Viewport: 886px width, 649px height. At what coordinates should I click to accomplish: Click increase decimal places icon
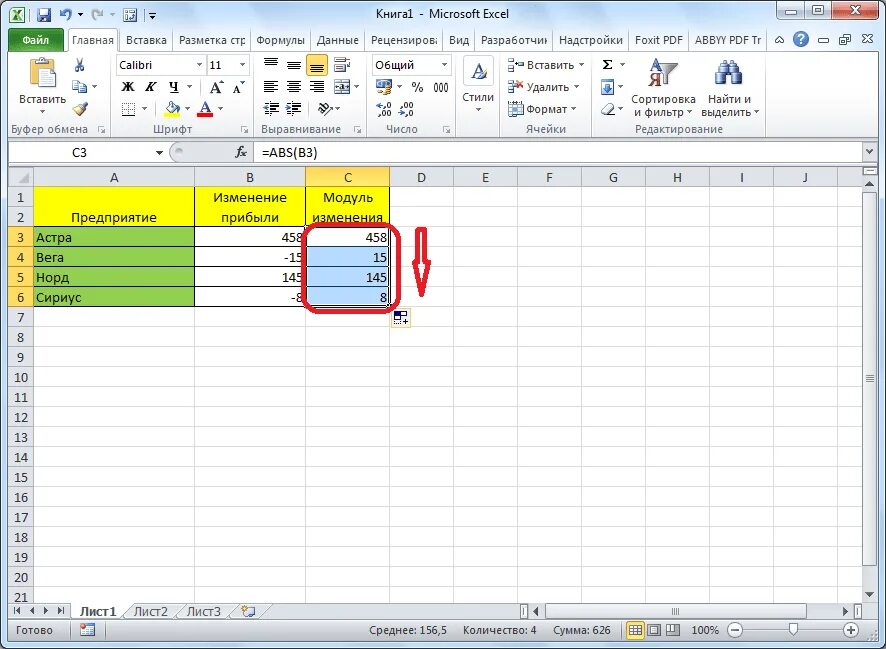tap(384, 109)
